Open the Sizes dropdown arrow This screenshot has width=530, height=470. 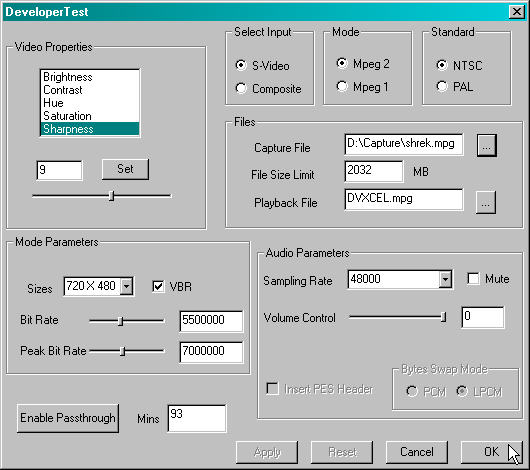point(126,286)
